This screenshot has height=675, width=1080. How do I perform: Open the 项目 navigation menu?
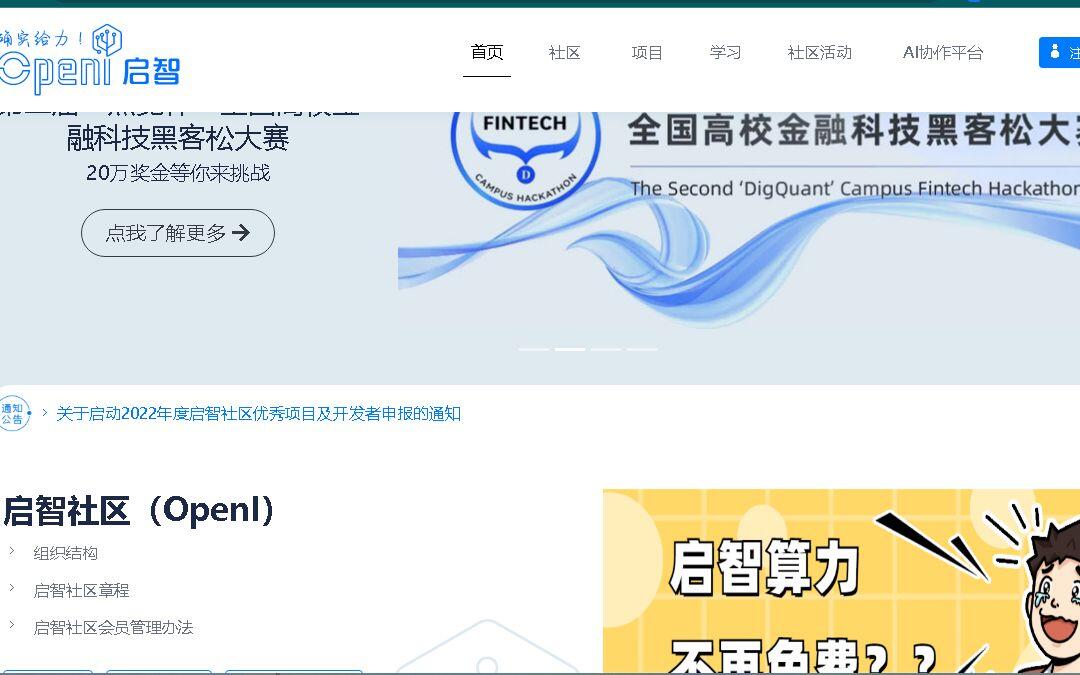646,52
